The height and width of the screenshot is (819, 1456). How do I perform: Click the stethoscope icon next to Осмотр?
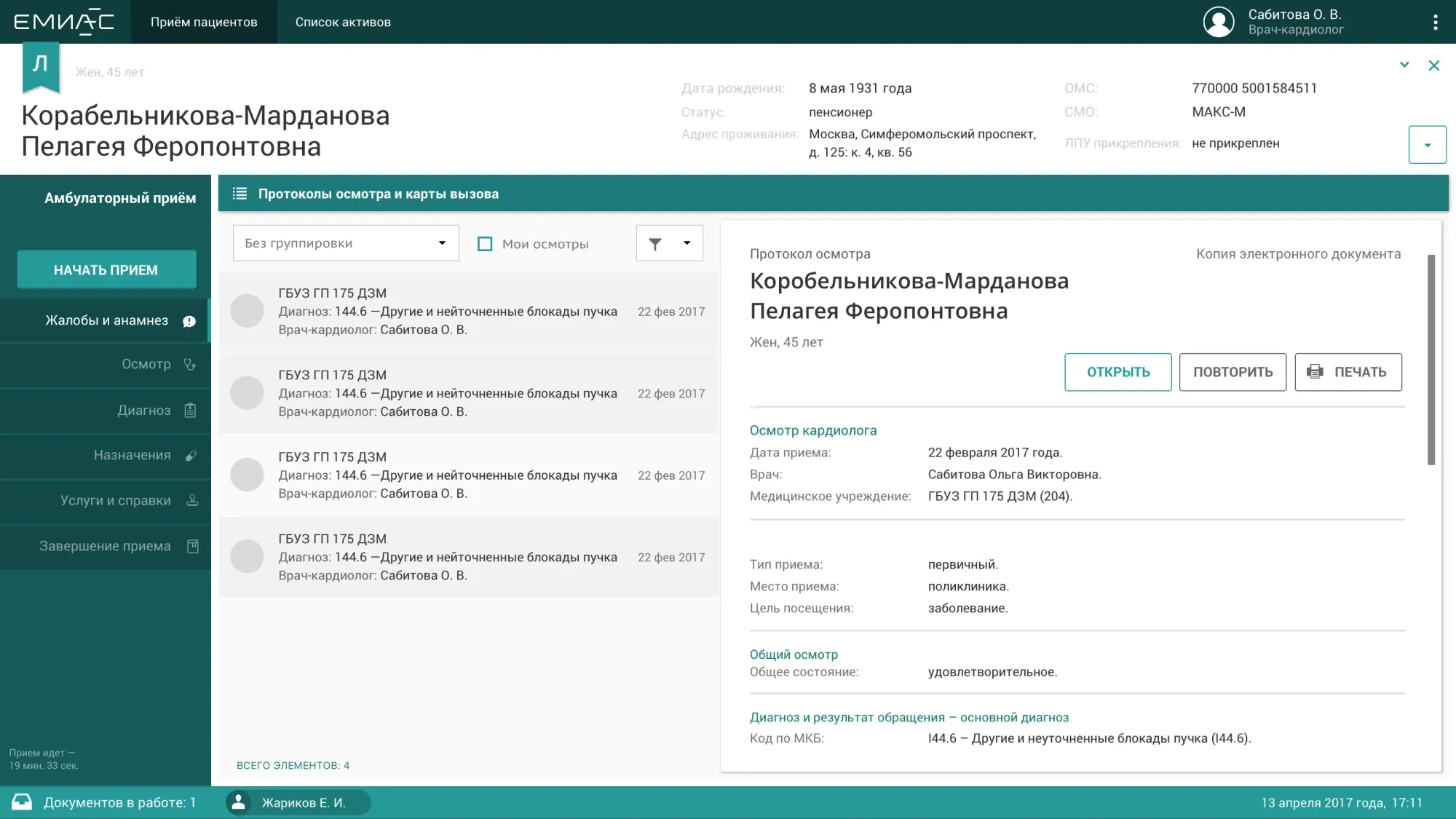190,365
